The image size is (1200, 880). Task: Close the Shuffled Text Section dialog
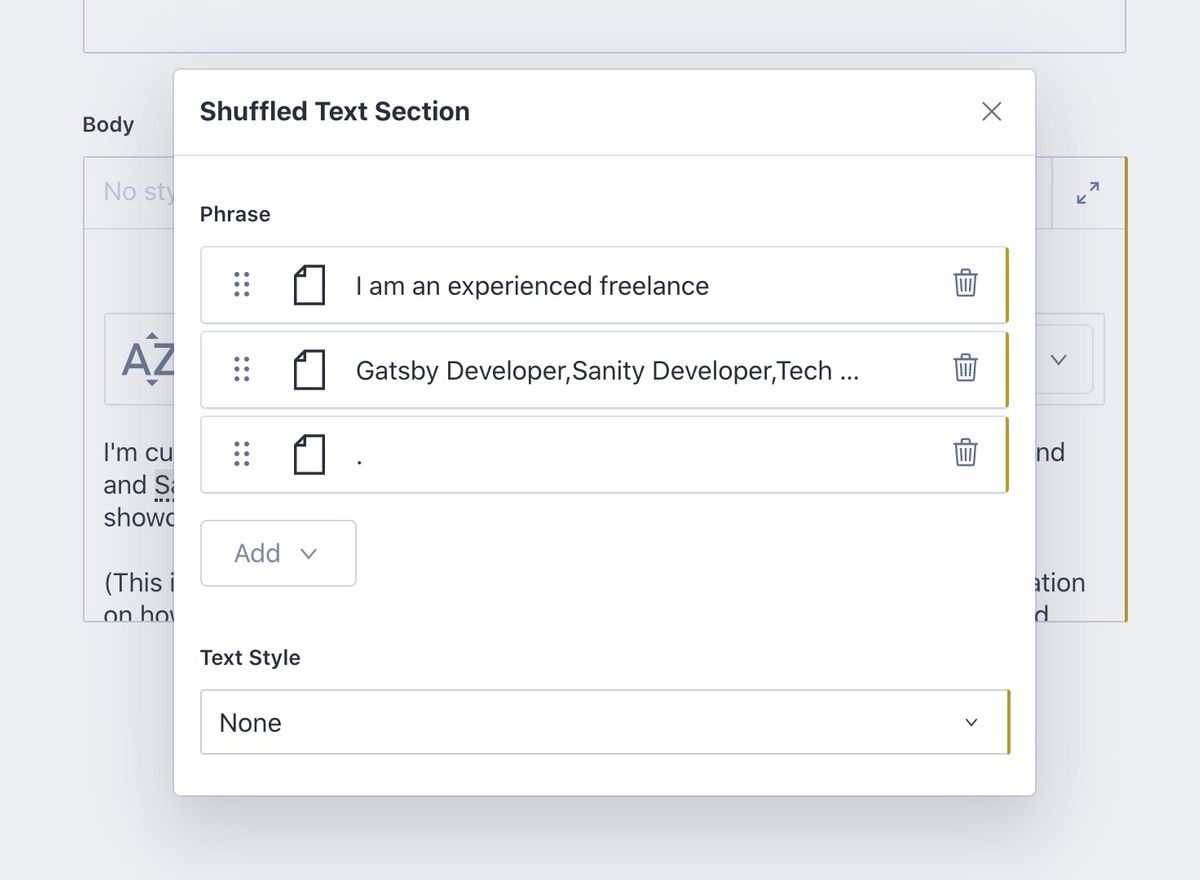pyautogui.click(x=991, y=111)
